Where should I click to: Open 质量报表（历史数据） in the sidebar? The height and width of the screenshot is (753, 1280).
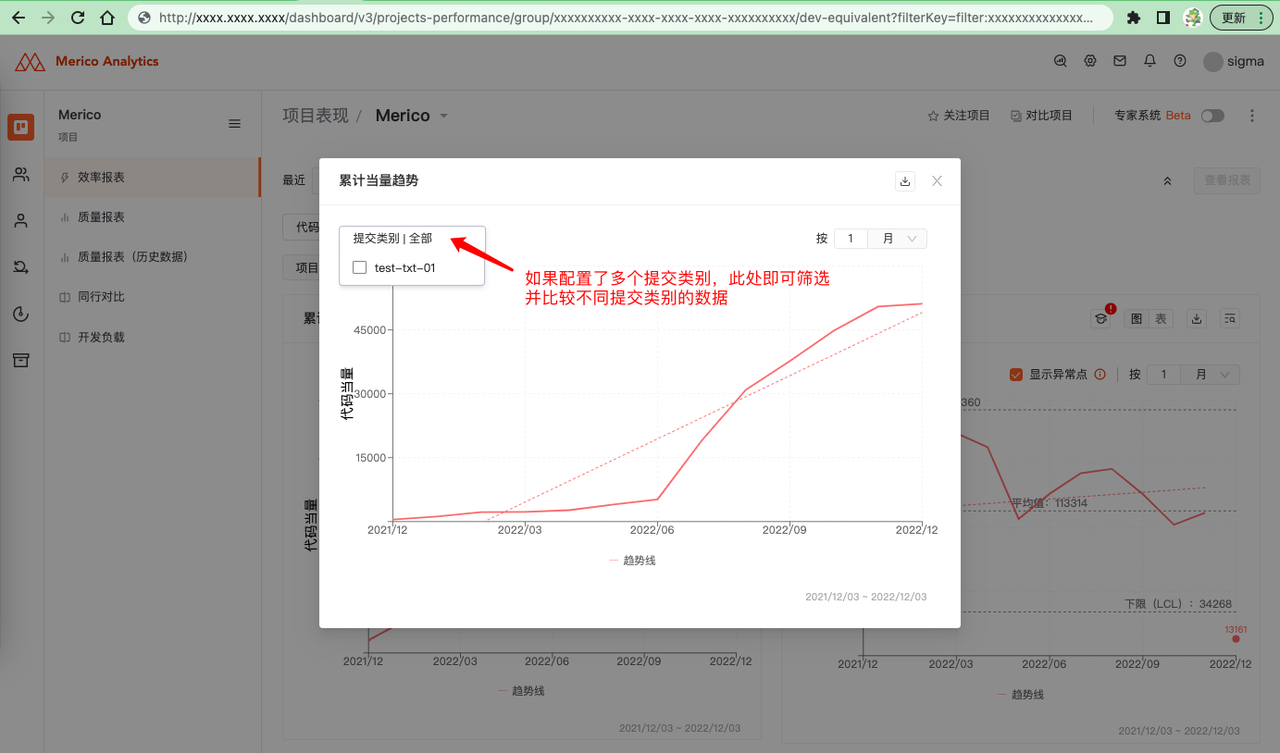click(152, 257)
